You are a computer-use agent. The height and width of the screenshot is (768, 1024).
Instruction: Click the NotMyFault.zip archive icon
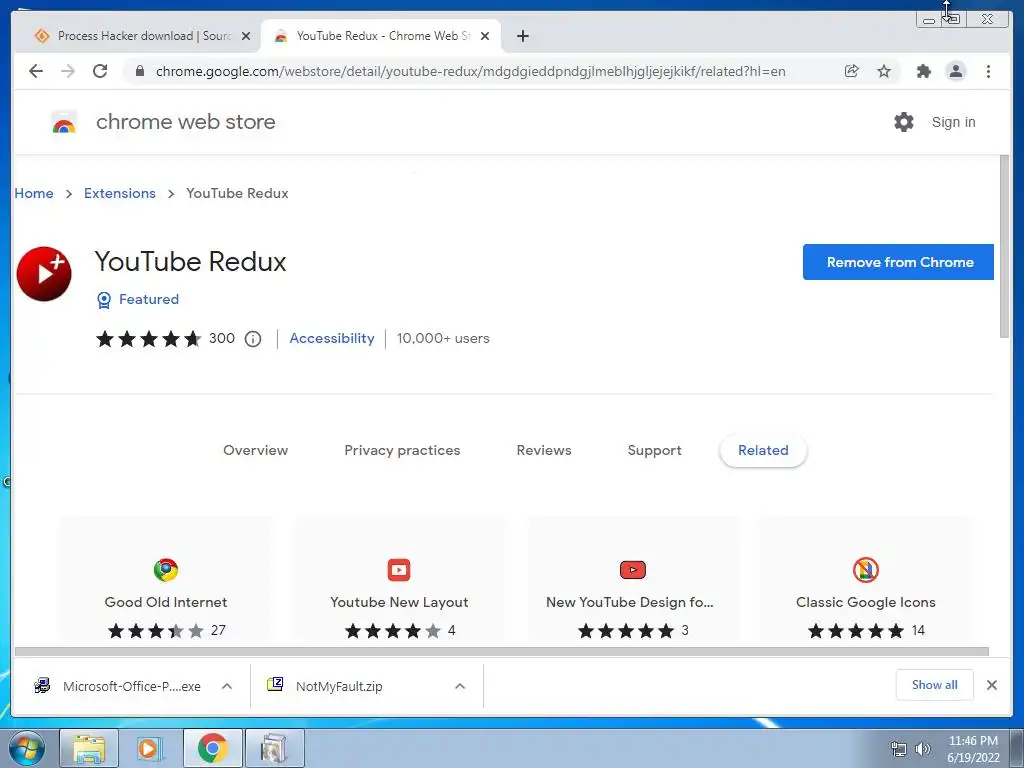click(275, 684)
